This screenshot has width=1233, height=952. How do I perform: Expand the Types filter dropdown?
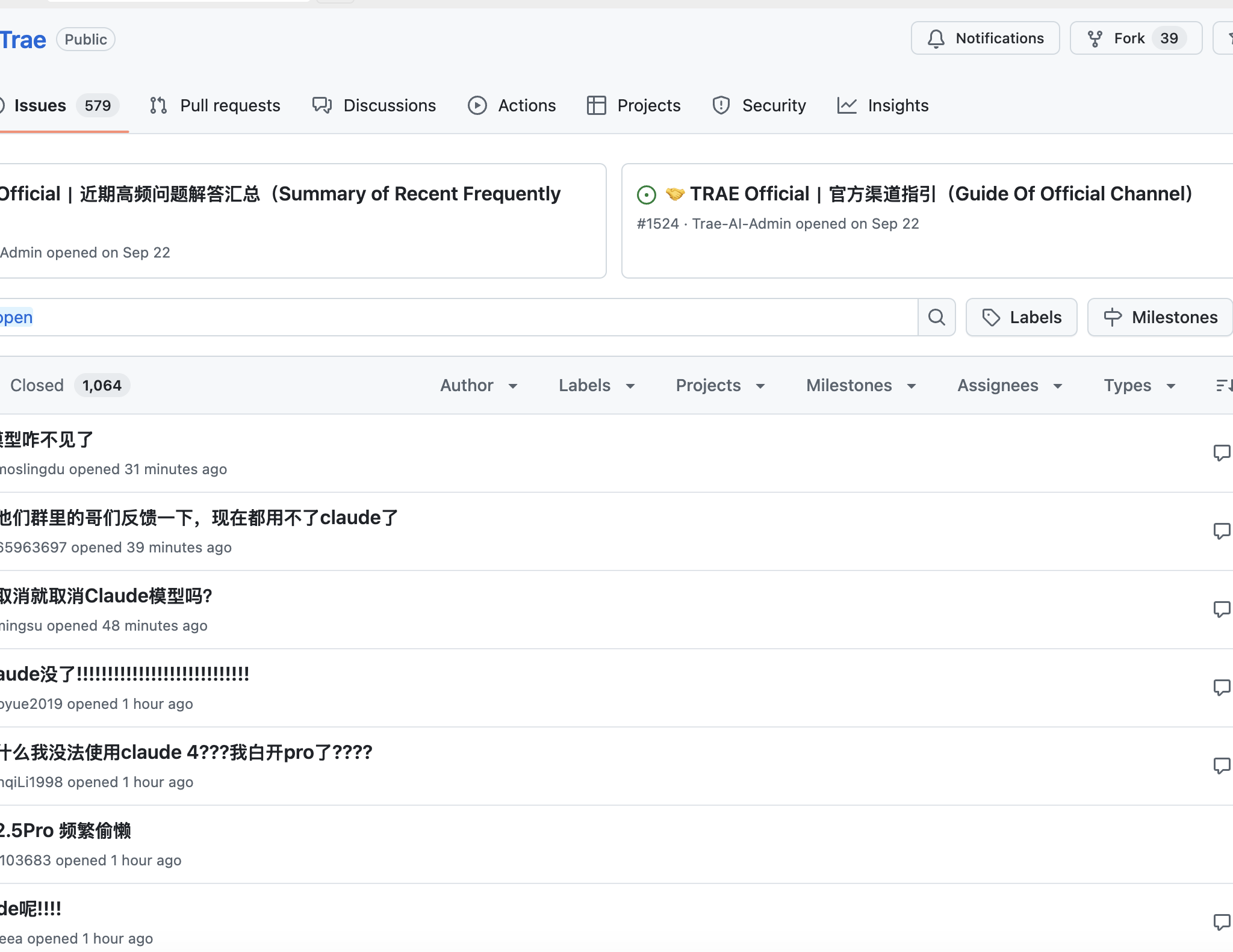pyautogui.click(x=1139, y=385)
